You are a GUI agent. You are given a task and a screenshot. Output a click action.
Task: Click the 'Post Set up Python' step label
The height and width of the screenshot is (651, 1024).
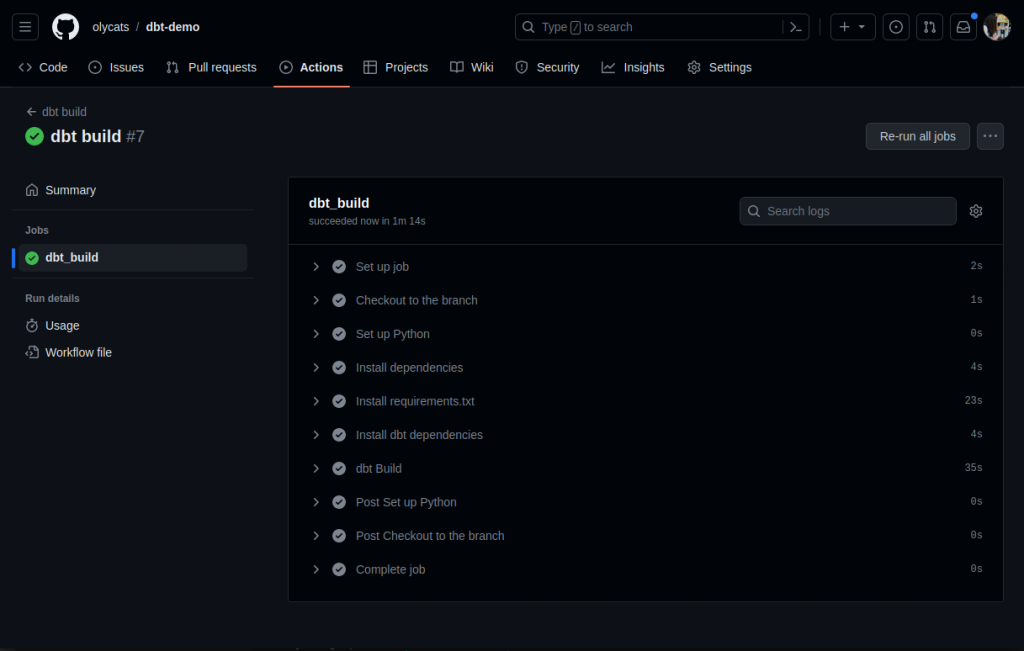click(406, 502)
